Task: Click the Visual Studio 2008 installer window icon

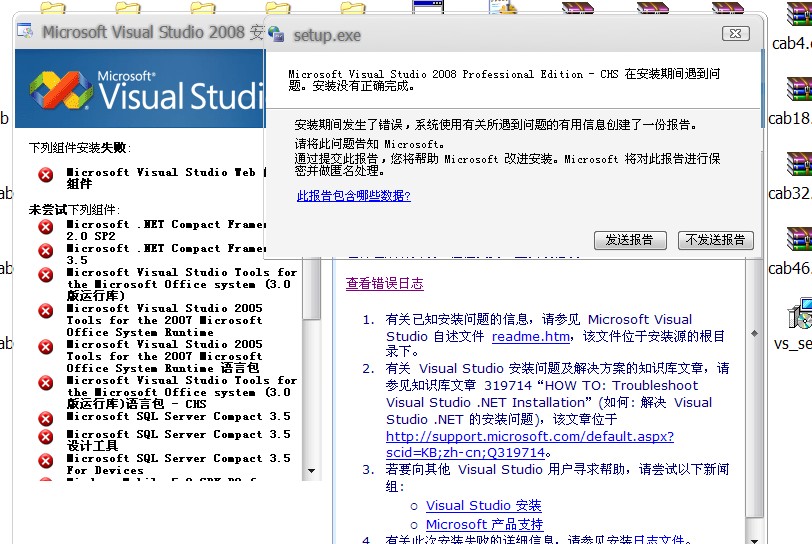Action: click(x=25, y=31)
